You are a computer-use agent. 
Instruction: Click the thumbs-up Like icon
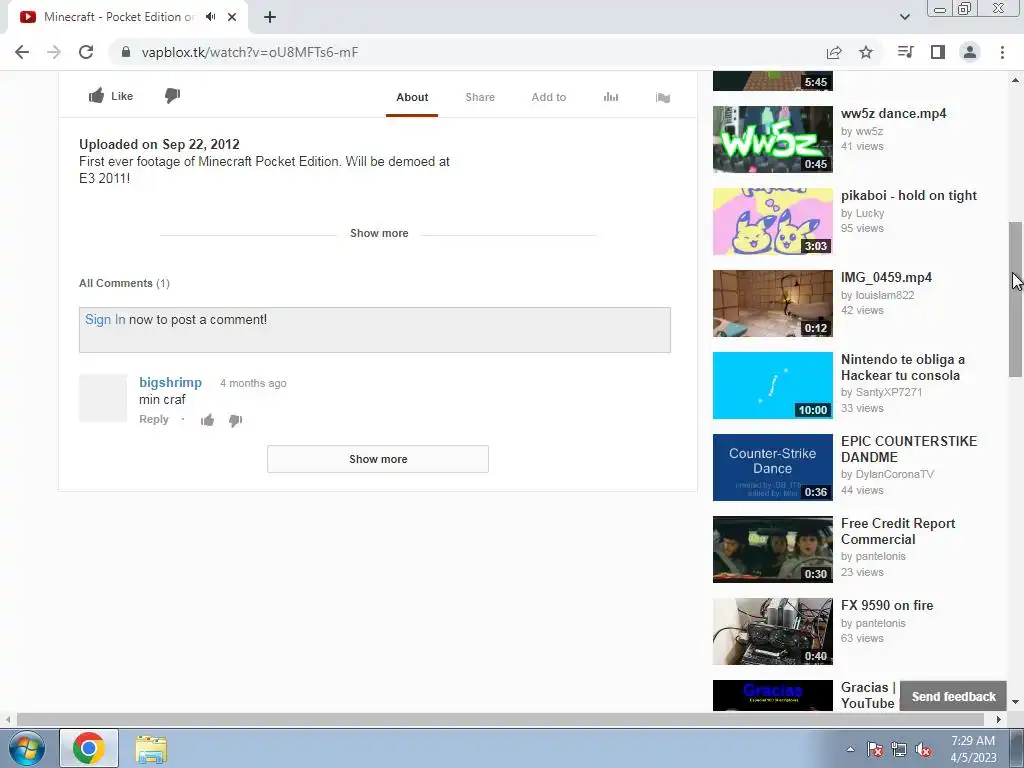(x=96, y=96)
